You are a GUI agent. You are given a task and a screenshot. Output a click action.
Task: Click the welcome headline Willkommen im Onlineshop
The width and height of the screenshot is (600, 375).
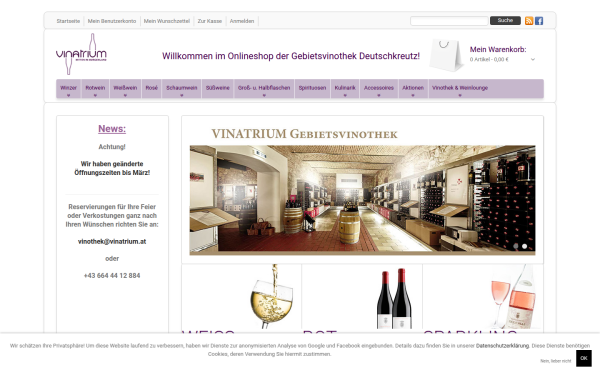(291, 56)
